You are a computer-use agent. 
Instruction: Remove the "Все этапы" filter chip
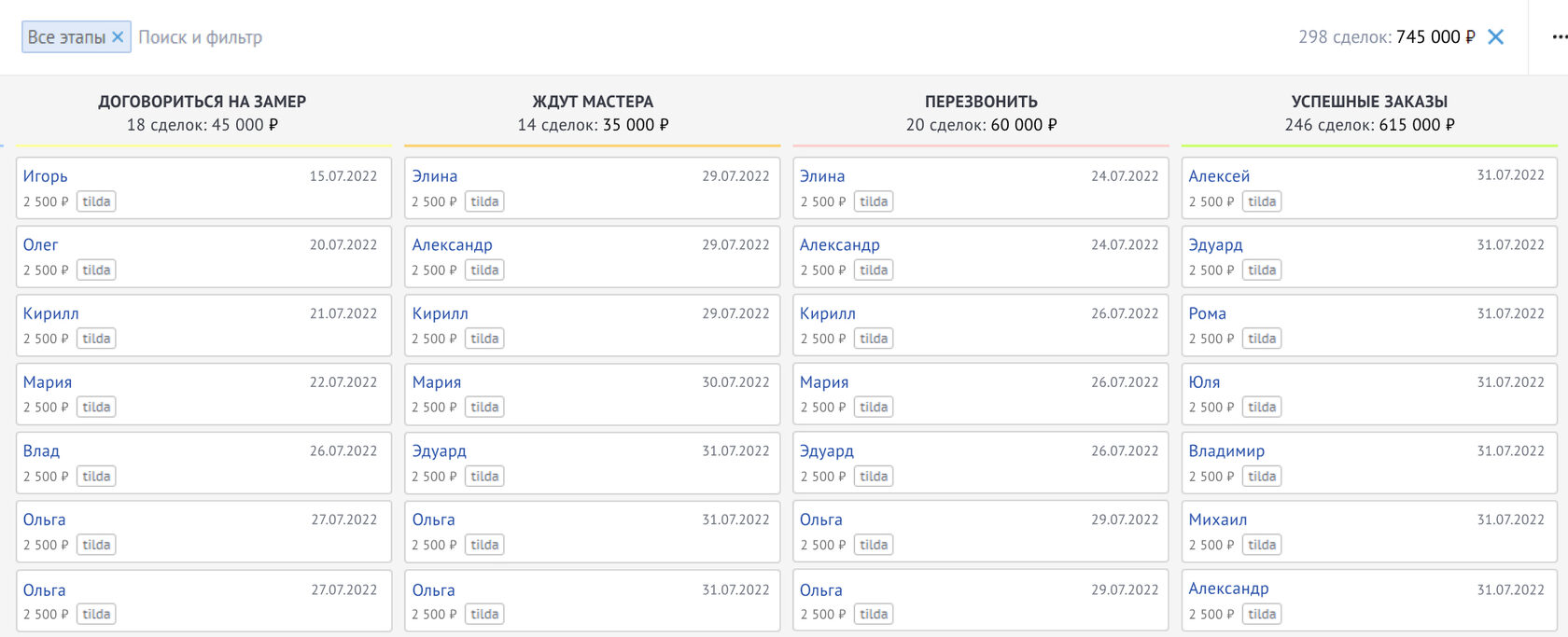[x=118, y=37]
